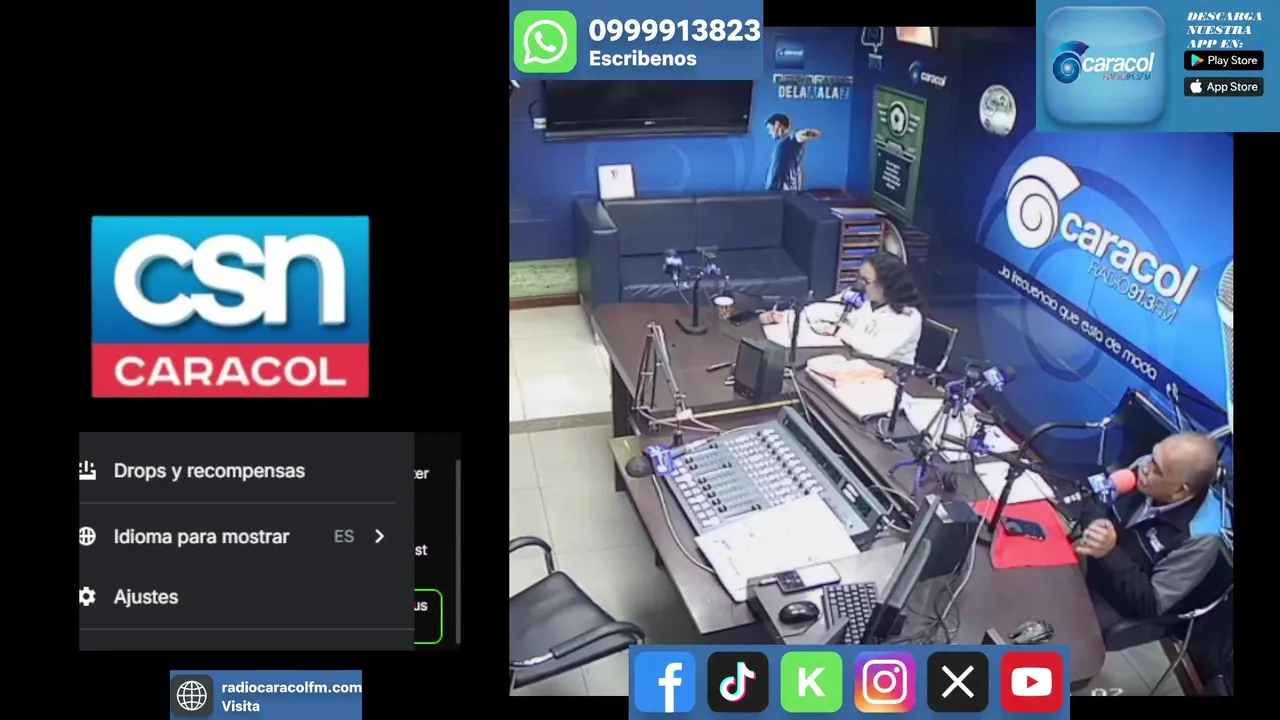The height and width of the screenshot is (720, 1280).
Task: Click the website globe icon
Action: click(x=192, y=695)
